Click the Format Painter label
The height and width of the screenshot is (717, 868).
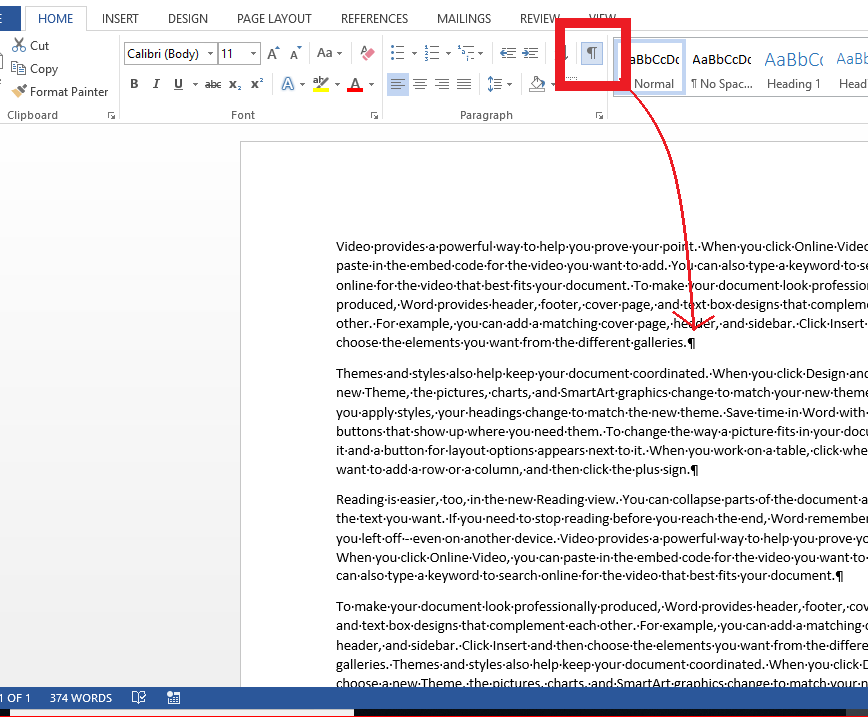(69, 91)
